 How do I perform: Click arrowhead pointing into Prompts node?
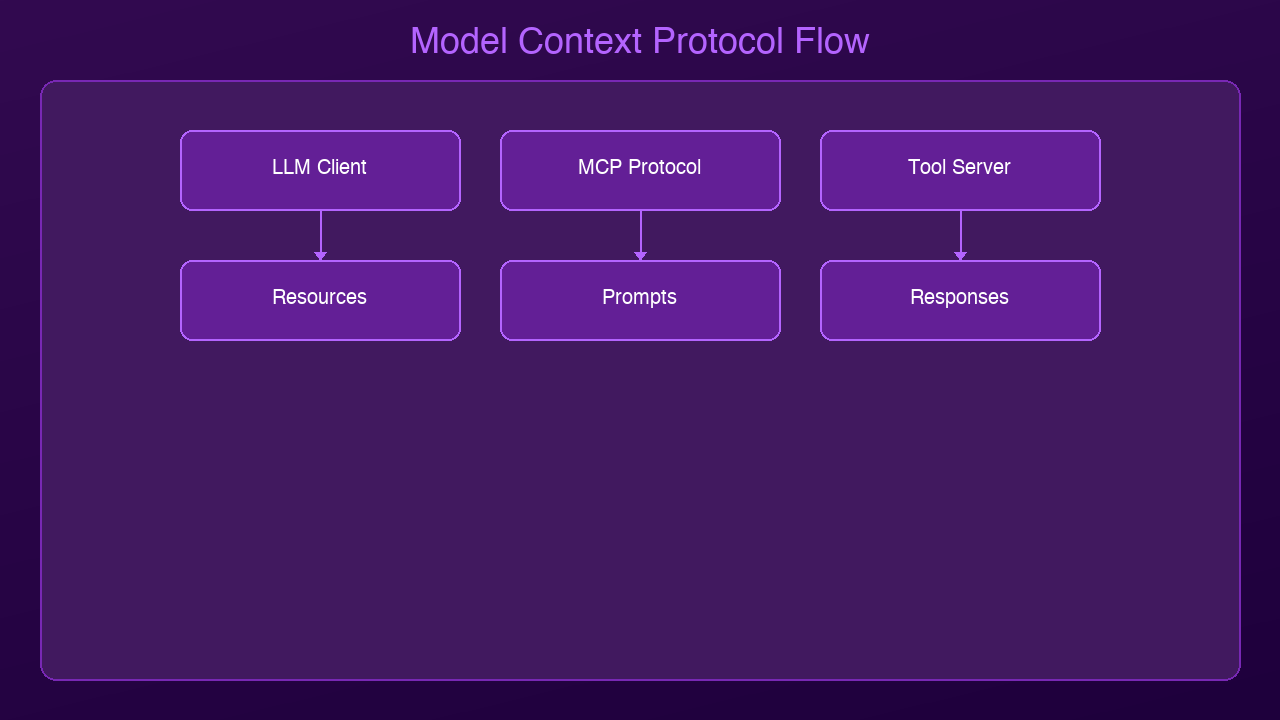point(640,256)
